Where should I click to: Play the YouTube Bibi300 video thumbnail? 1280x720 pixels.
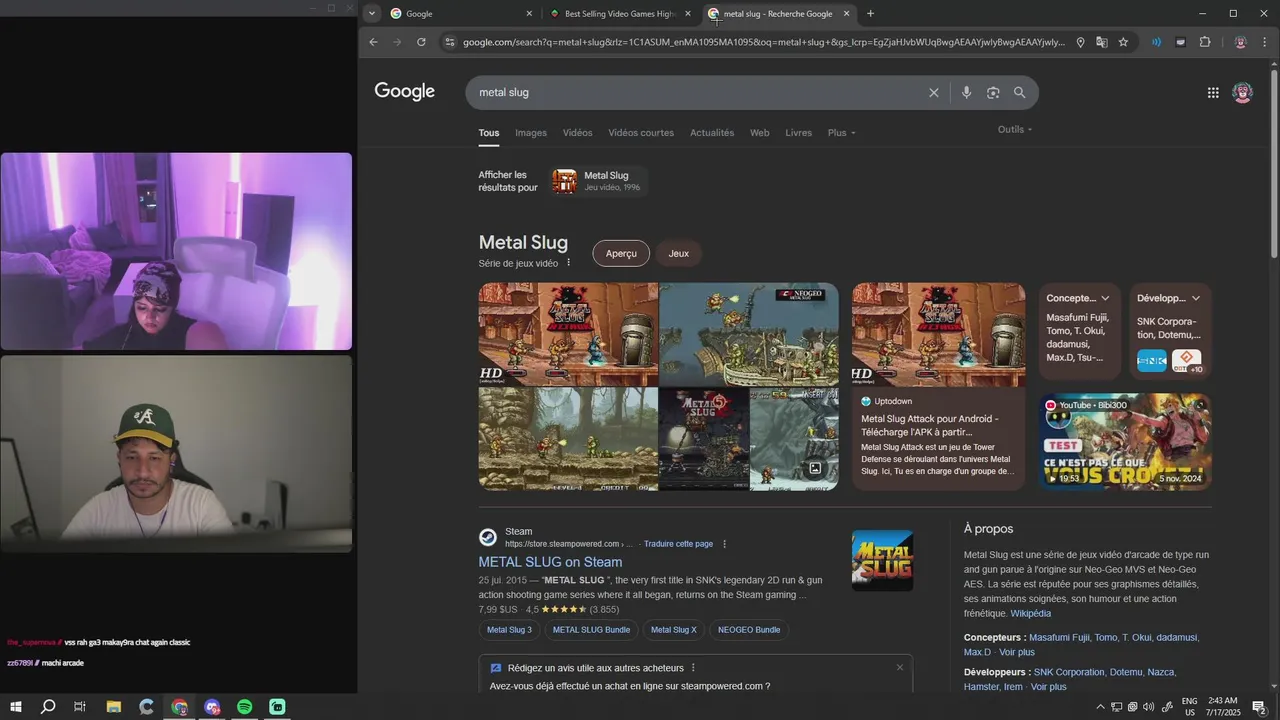[1124, 441]
